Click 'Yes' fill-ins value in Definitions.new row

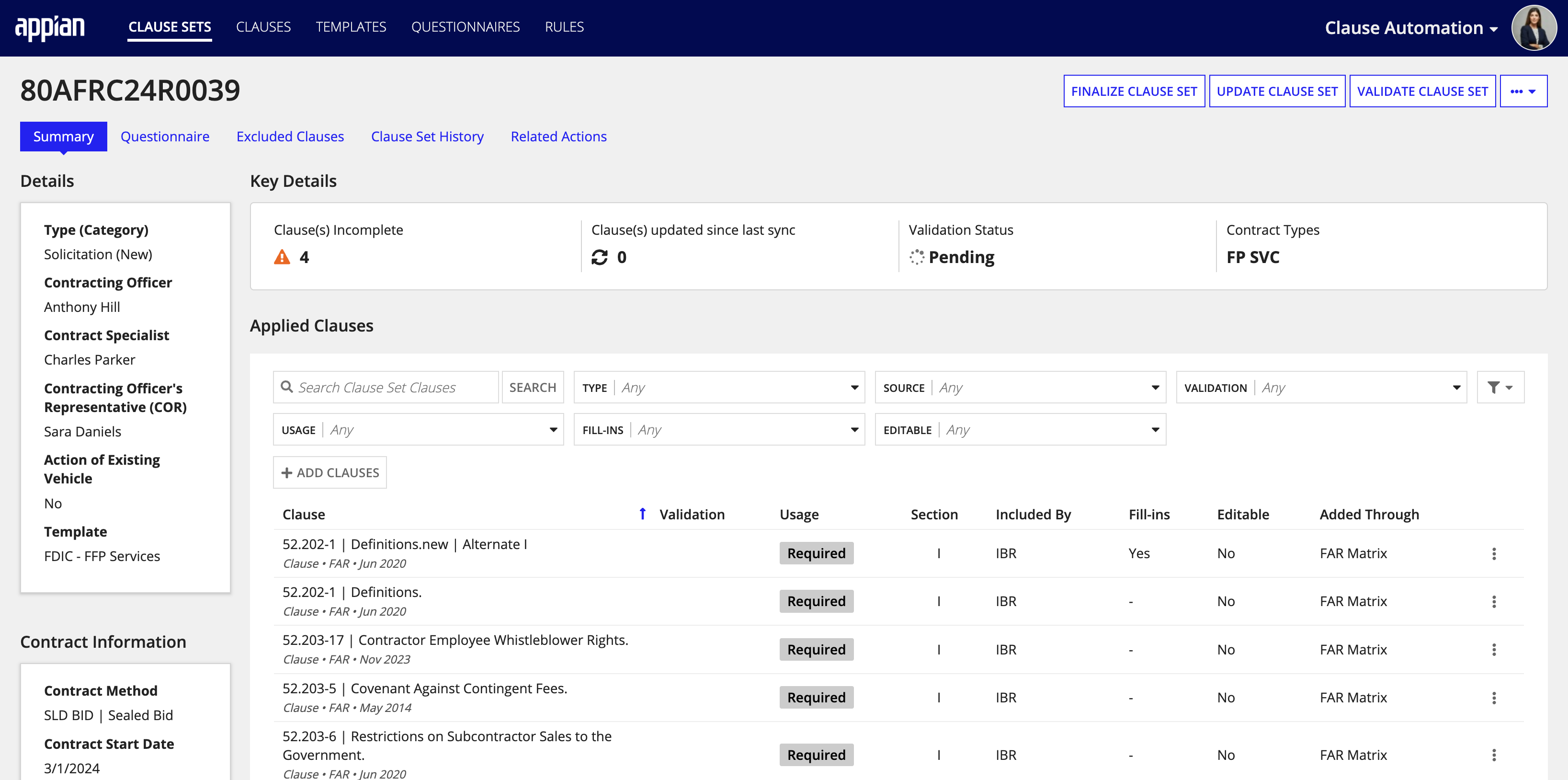(x=1139, y=553)
